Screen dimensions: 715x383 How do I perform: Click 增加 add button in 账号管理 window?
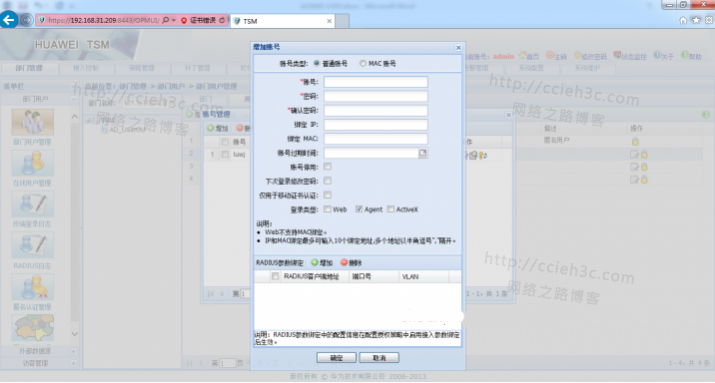click(218, 129)
